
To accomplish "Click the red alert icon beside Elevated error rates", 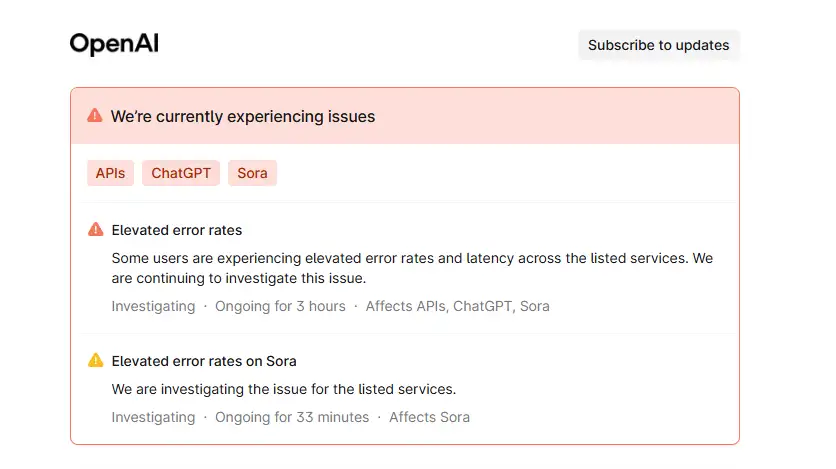I will 96,230.
